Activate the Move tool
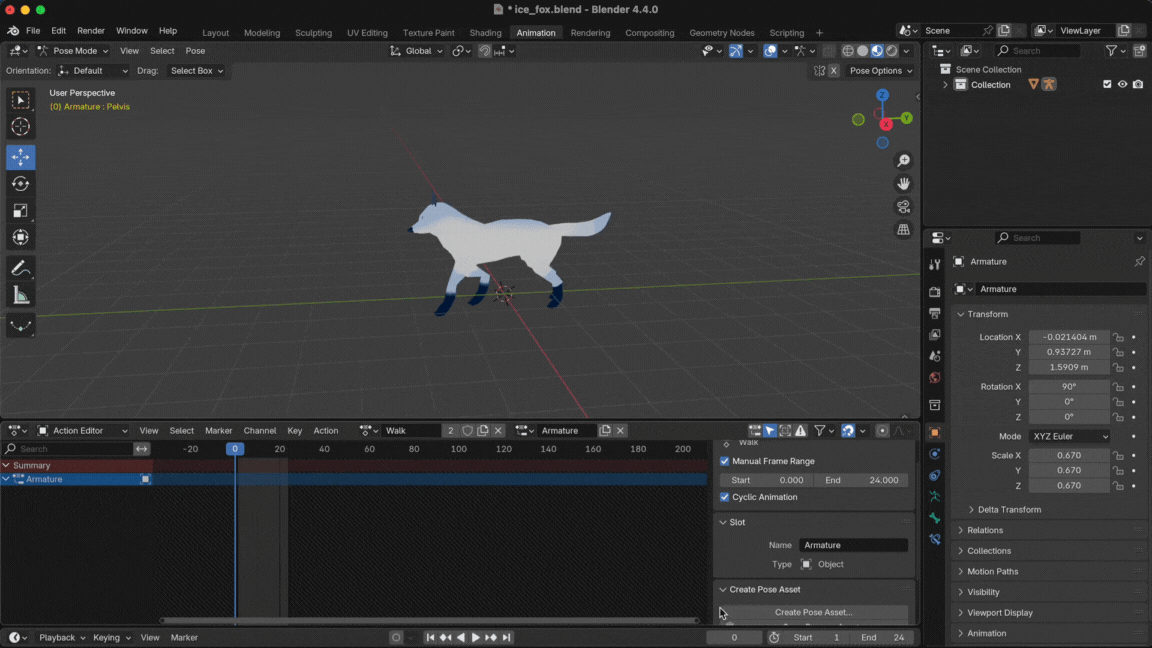 click(21, 156)
